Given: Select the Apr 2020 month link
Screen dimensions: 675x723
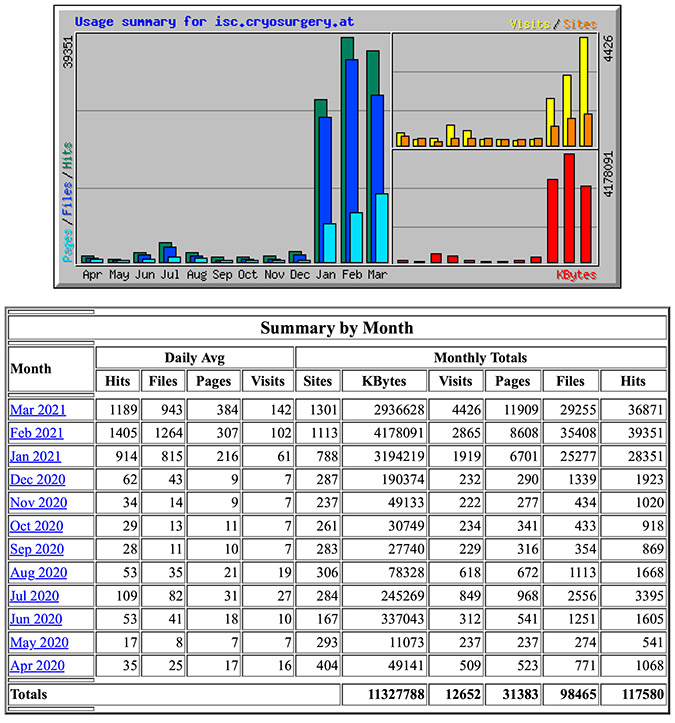Looking at the screenshot, I should (x=37, y=666).
